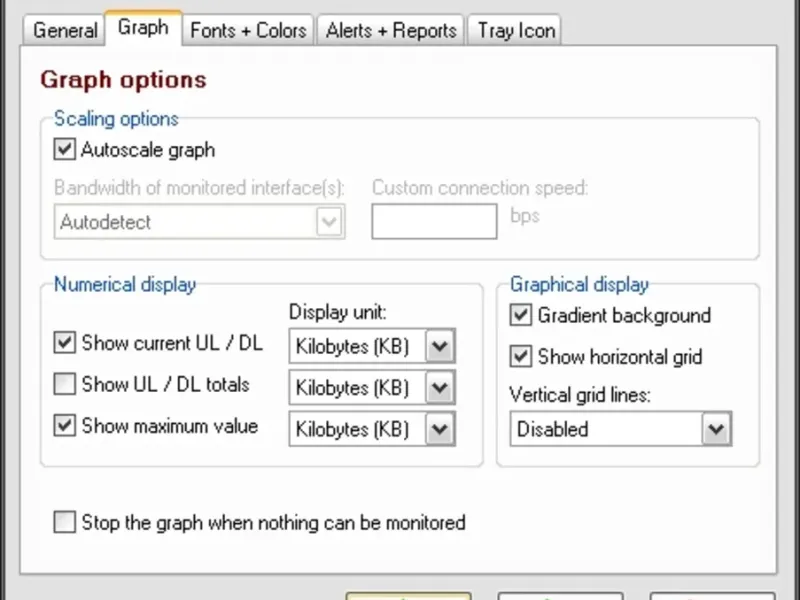800x600 pixels.
Task: Select the Tray Icon tab
Action: pyautogui.click(x=516, y=30)
